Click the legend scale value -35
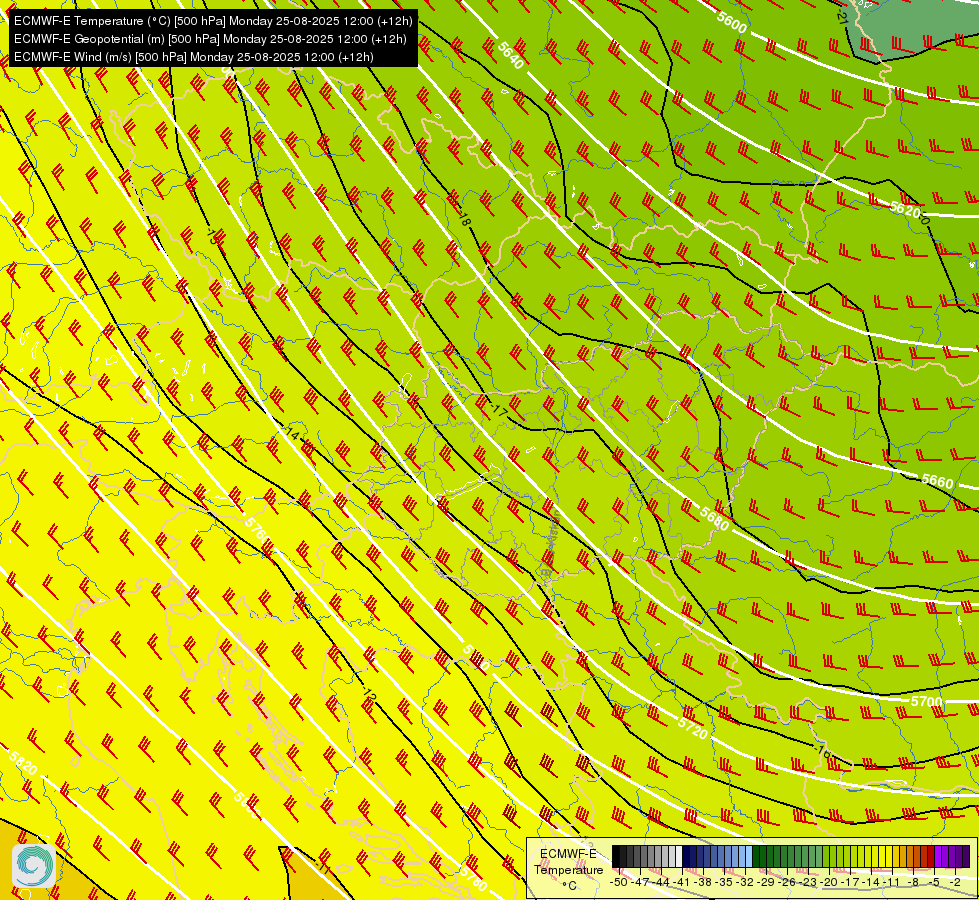This screenshot has width=979, height=900. (x=725, y=882)
